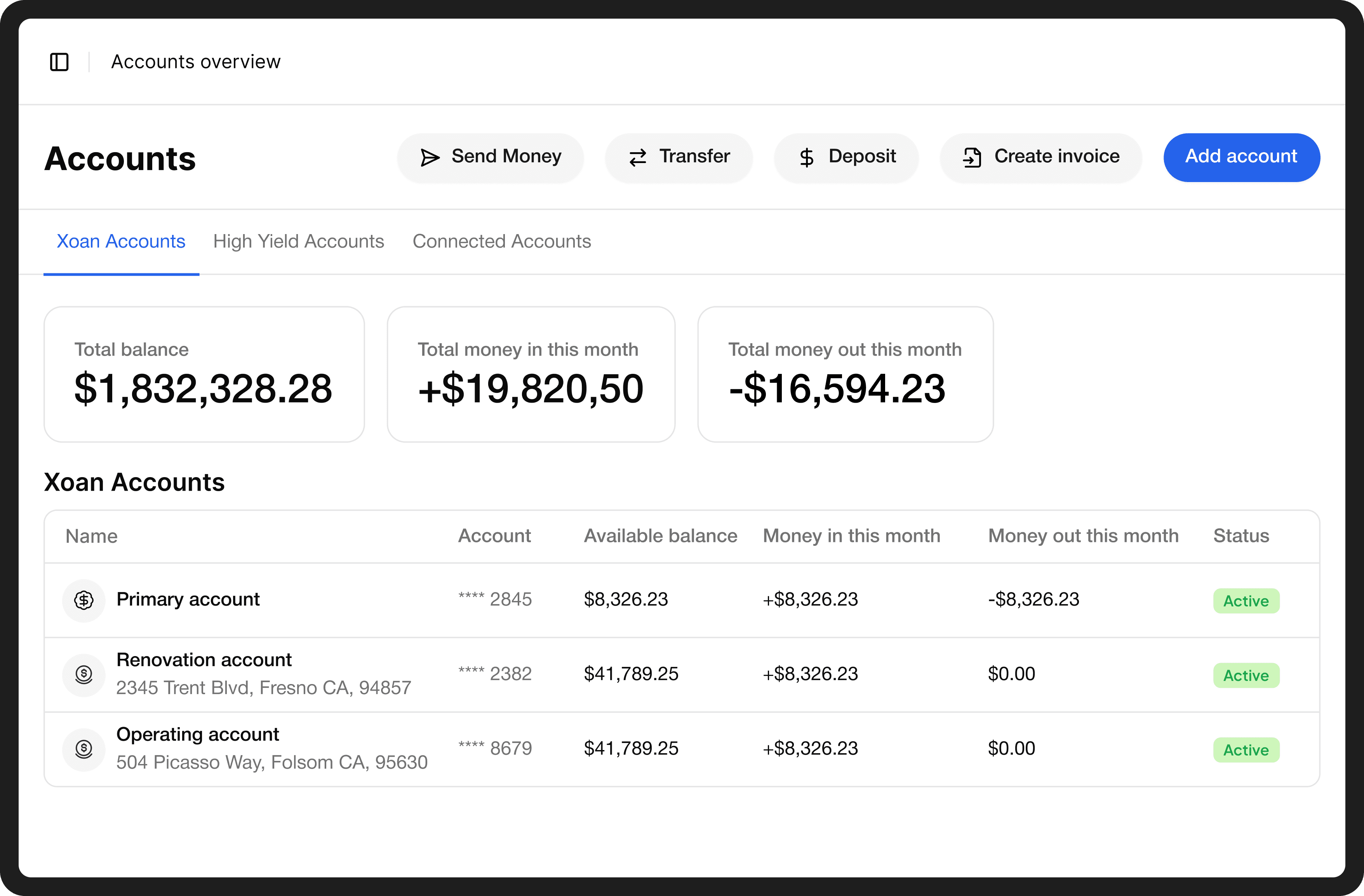Toggle the sidebar panel icon
Image resolution: width=1364 pixels, height=896 pixels.
coord(59,62)
